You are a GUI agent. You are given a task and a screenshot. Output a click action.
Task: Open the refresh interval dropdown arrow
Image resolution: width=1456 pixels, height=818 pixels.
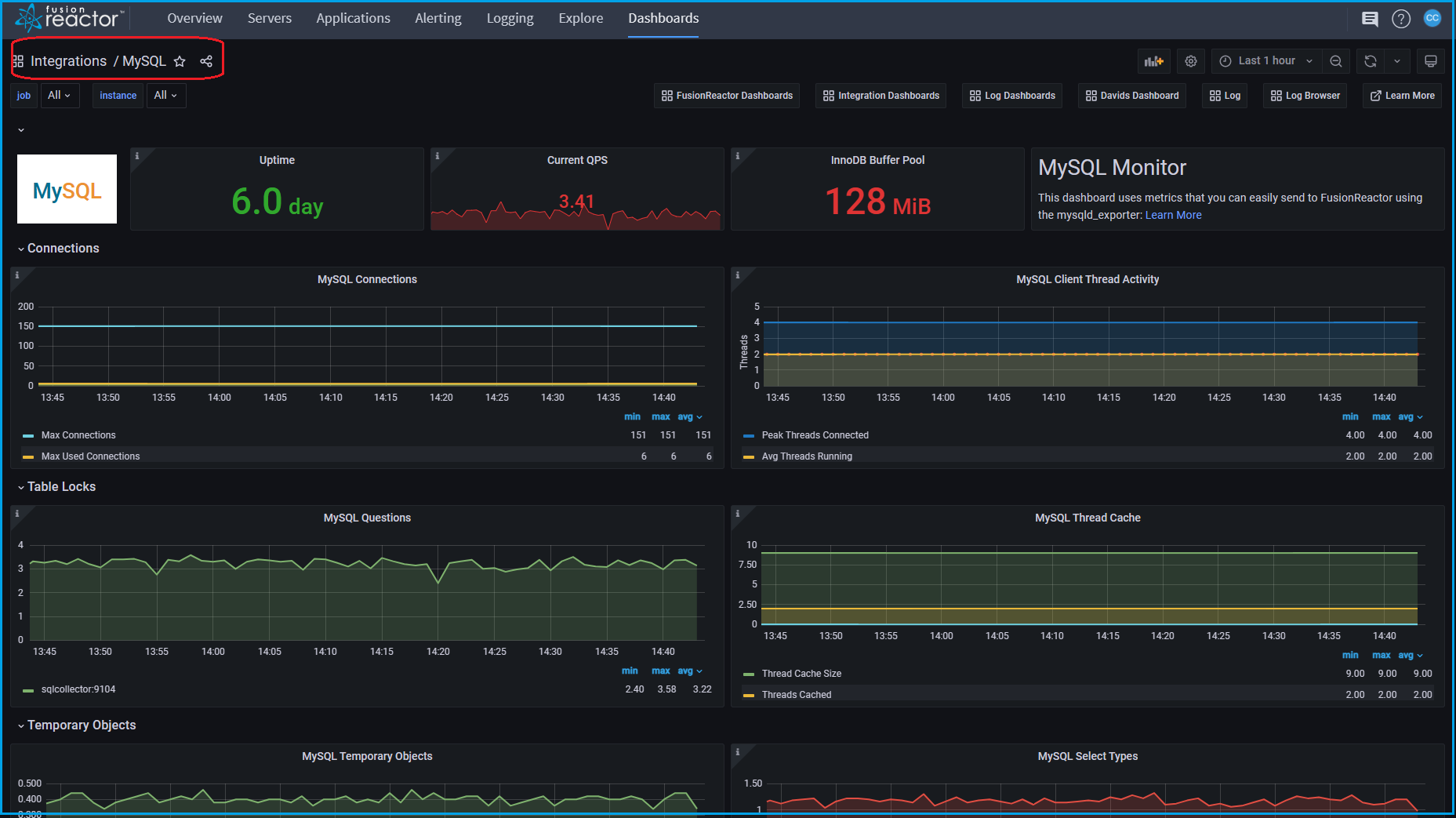click(x=1397, y=61)
